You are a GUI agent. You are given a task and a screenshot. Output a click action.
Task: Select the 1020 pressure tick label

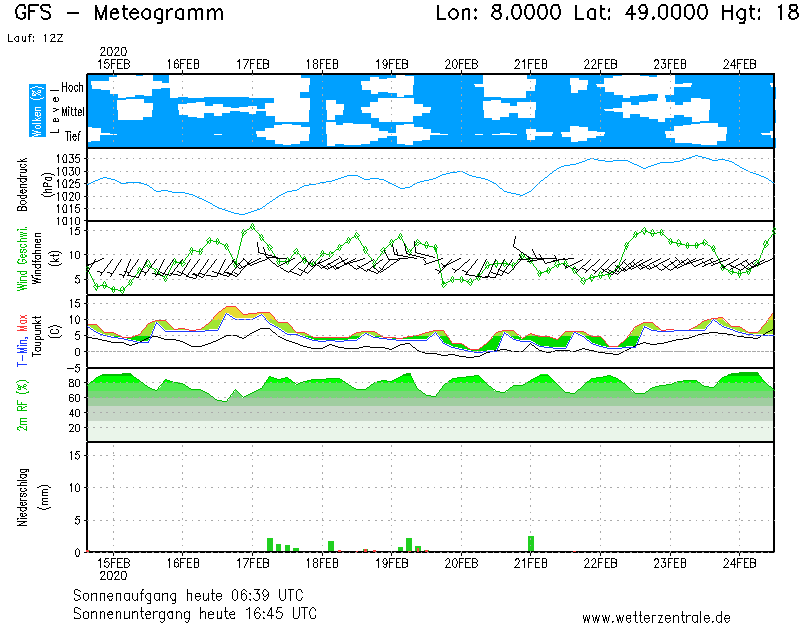click(x=68, y=196)
